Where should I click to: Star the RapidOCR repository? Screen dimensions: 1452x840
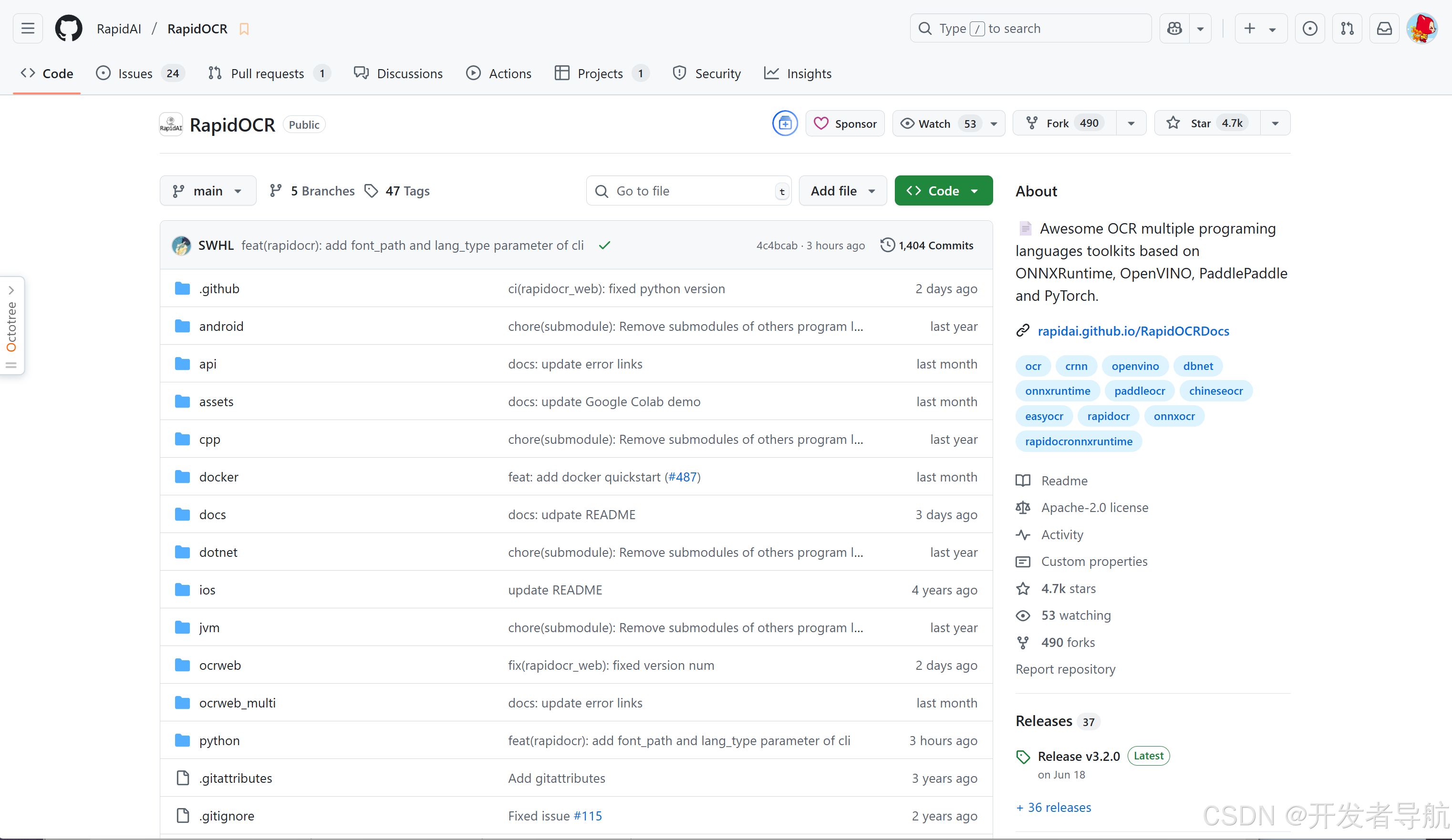click(x=1208, y=123)
